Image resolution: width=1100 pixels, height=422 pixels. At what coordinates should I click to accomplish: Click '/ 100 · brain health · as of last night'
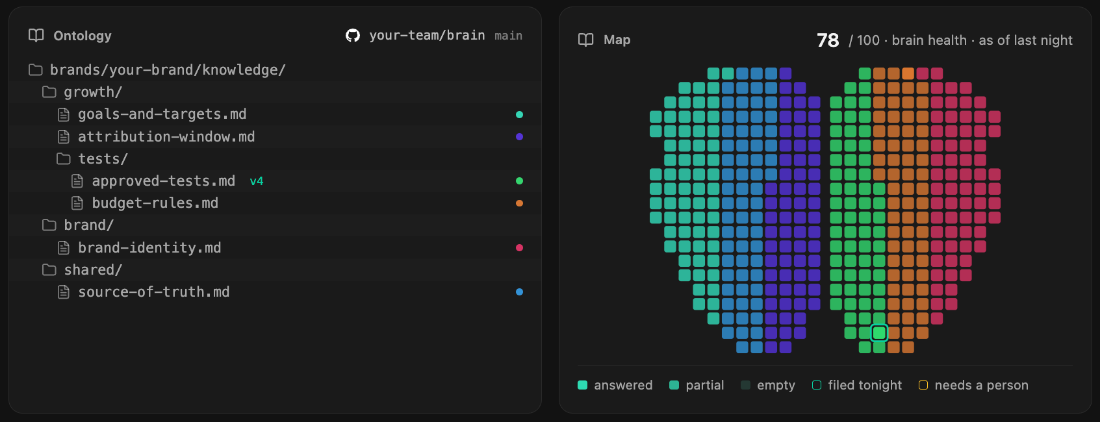(960, 41)
